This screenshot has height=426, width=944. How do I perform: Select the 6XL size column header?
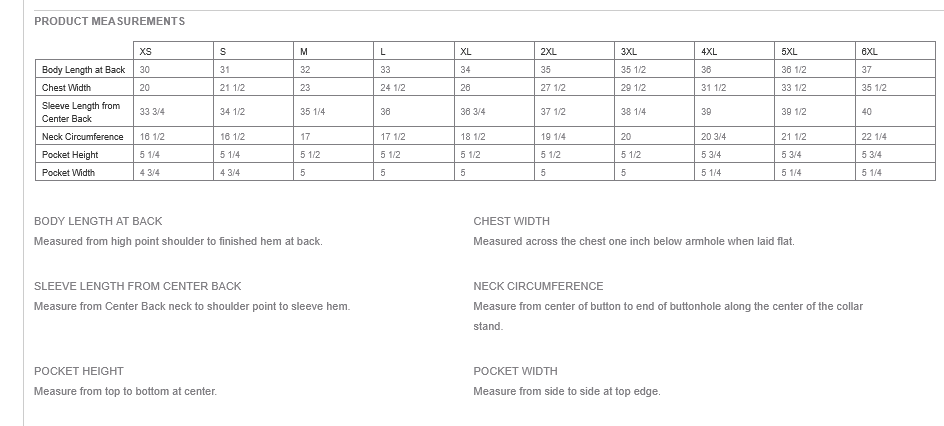pos(869,51)
